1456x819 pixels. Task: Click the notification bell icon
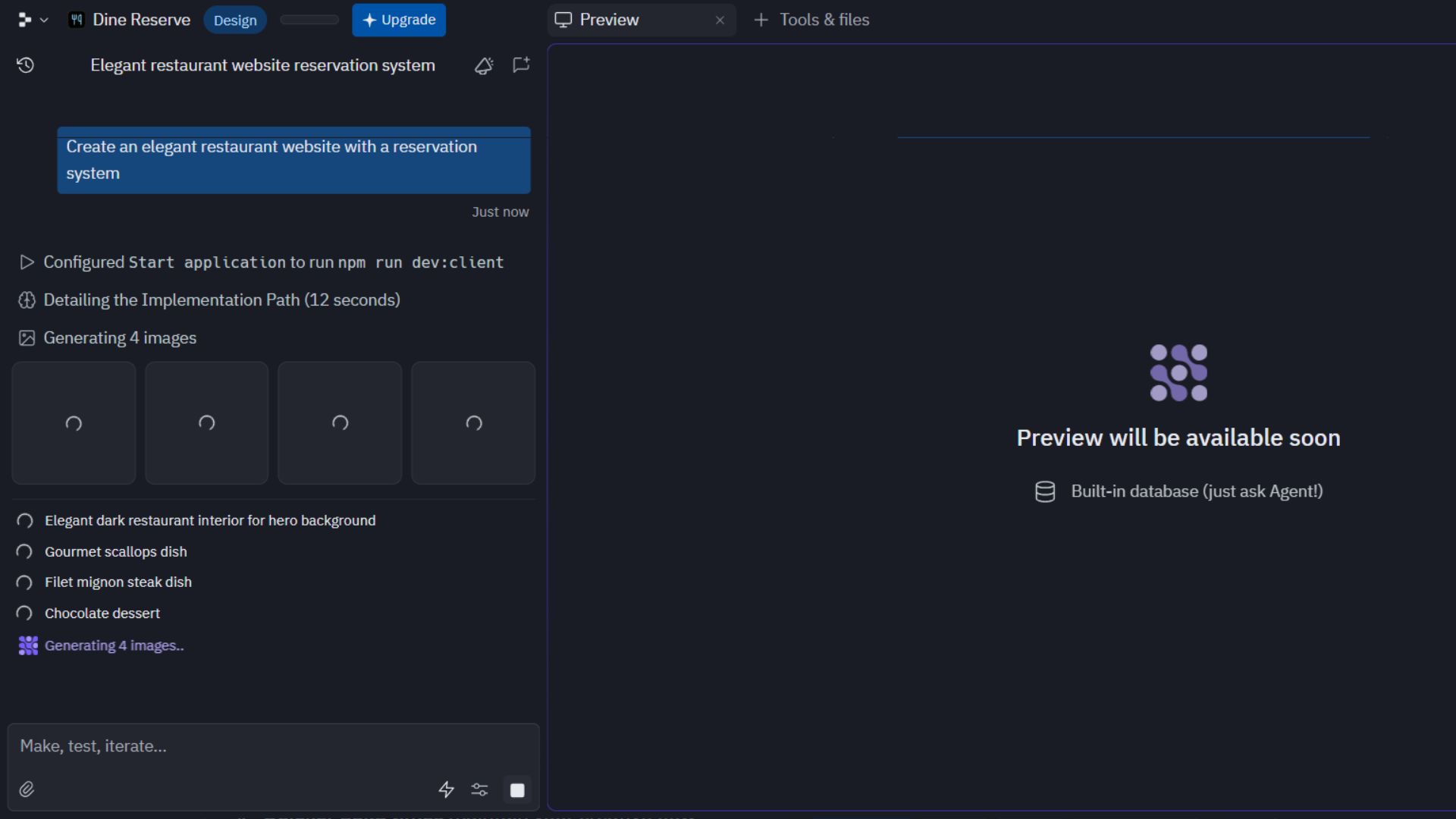484,66
